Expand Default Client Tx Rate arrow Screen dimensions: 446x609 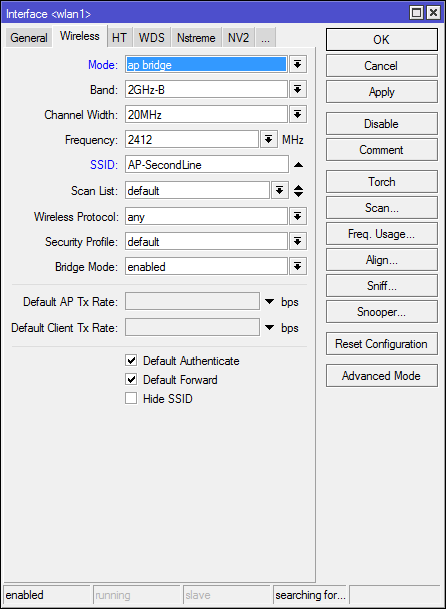[x=269, y=327]
